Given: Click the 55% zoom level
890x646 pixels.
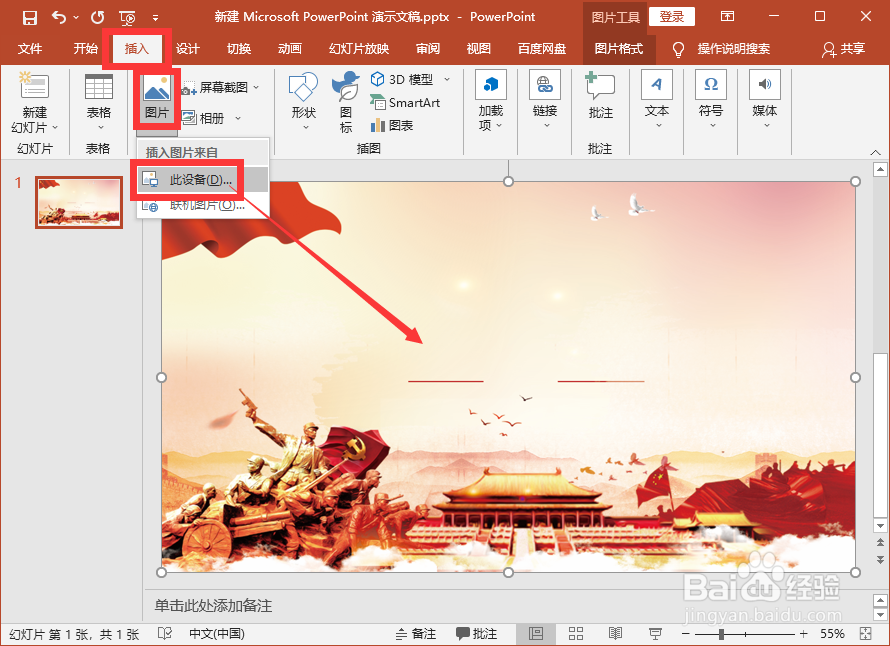Looking at the screenshot, I should [832, 634].
